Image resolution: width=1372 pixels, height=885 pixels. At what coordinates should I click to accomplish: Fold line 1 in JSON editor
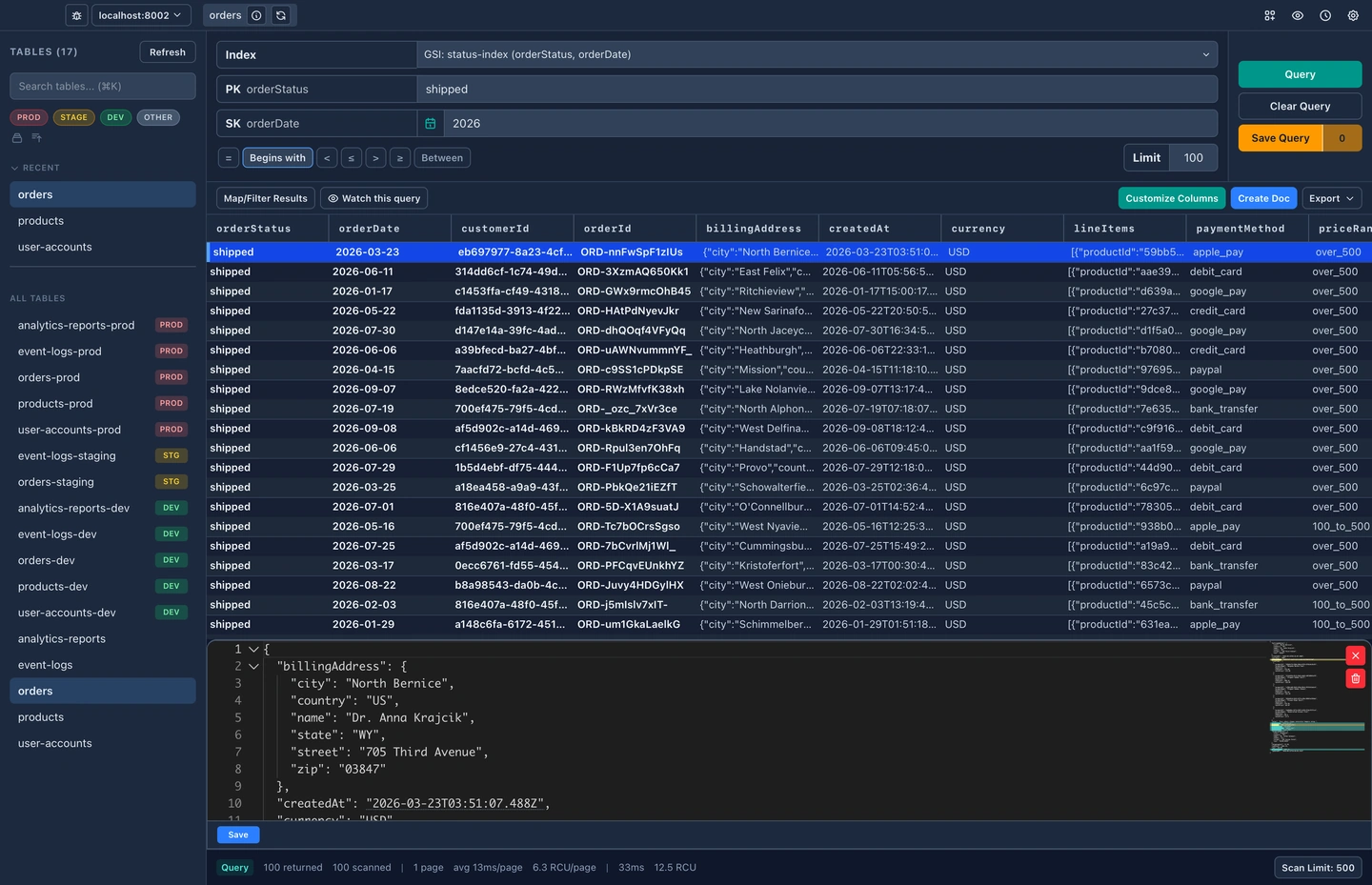253,649
